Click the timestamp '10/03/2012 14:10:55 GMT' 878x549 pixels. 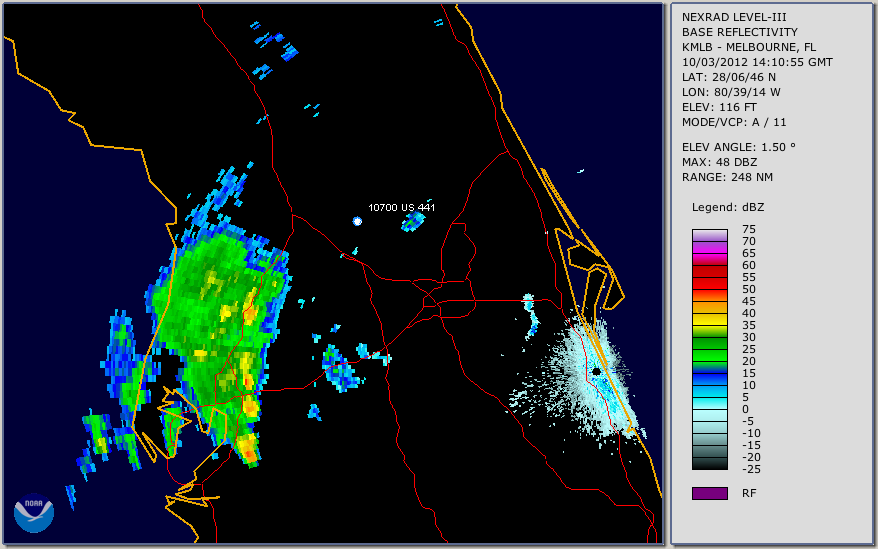[x=757, y=62]
